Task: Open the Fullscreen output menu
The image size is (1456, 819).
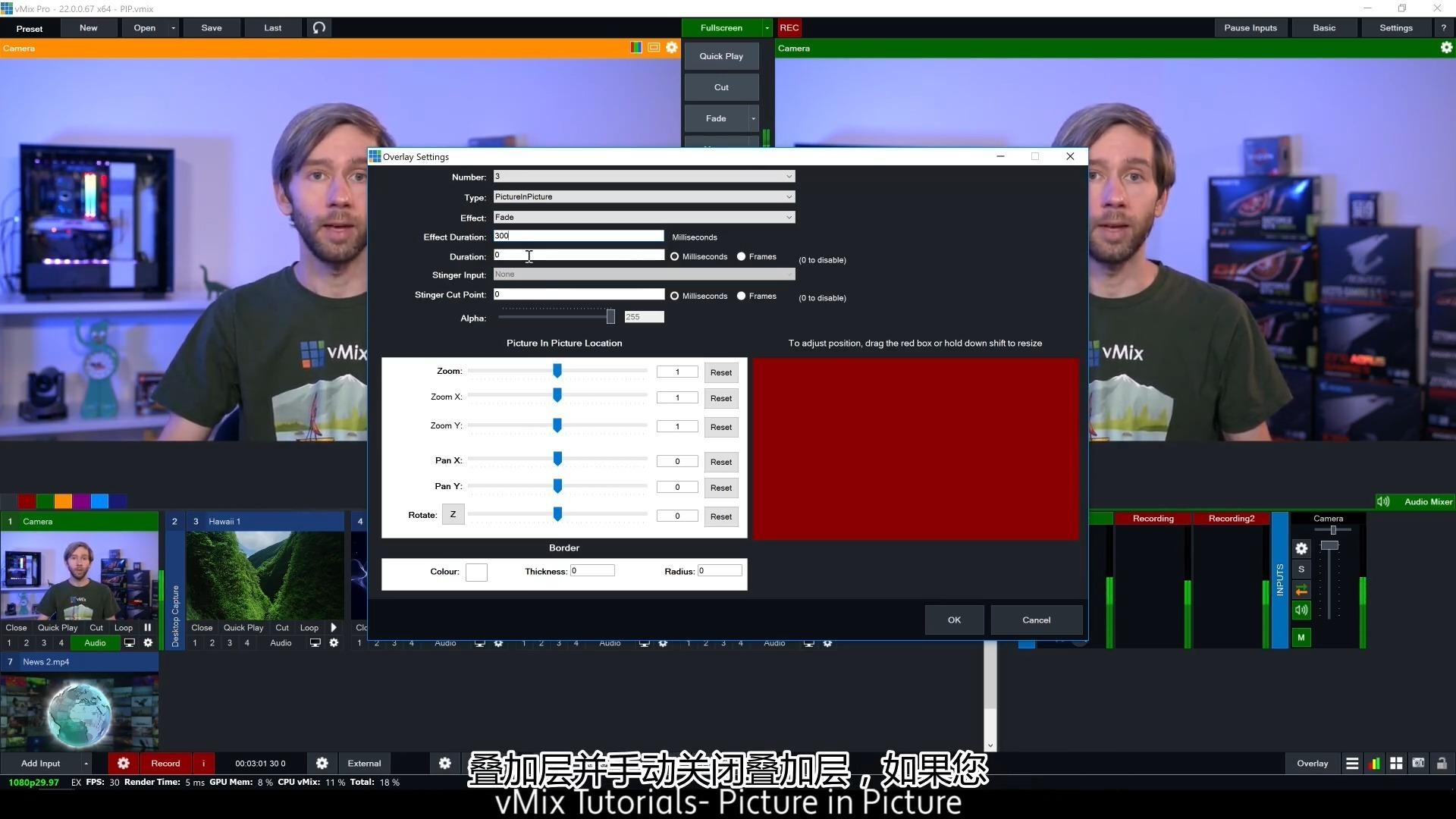Action: 766,27
